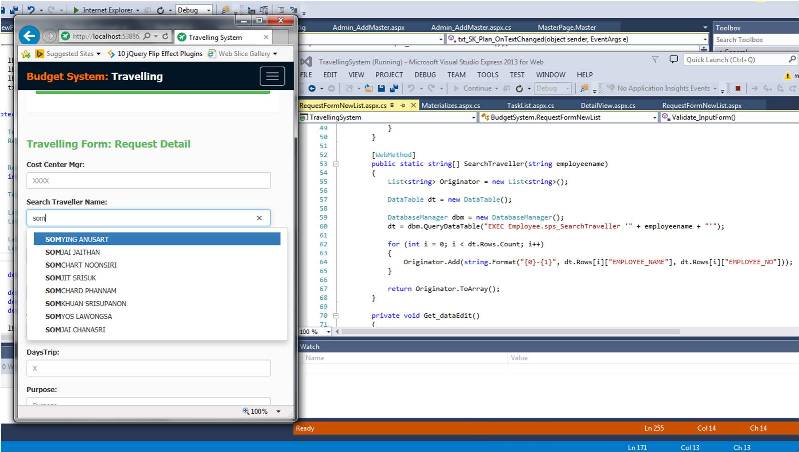
Task: Select SOMJAI JAITHAN from suggestions
Action: tap(72, 252)
